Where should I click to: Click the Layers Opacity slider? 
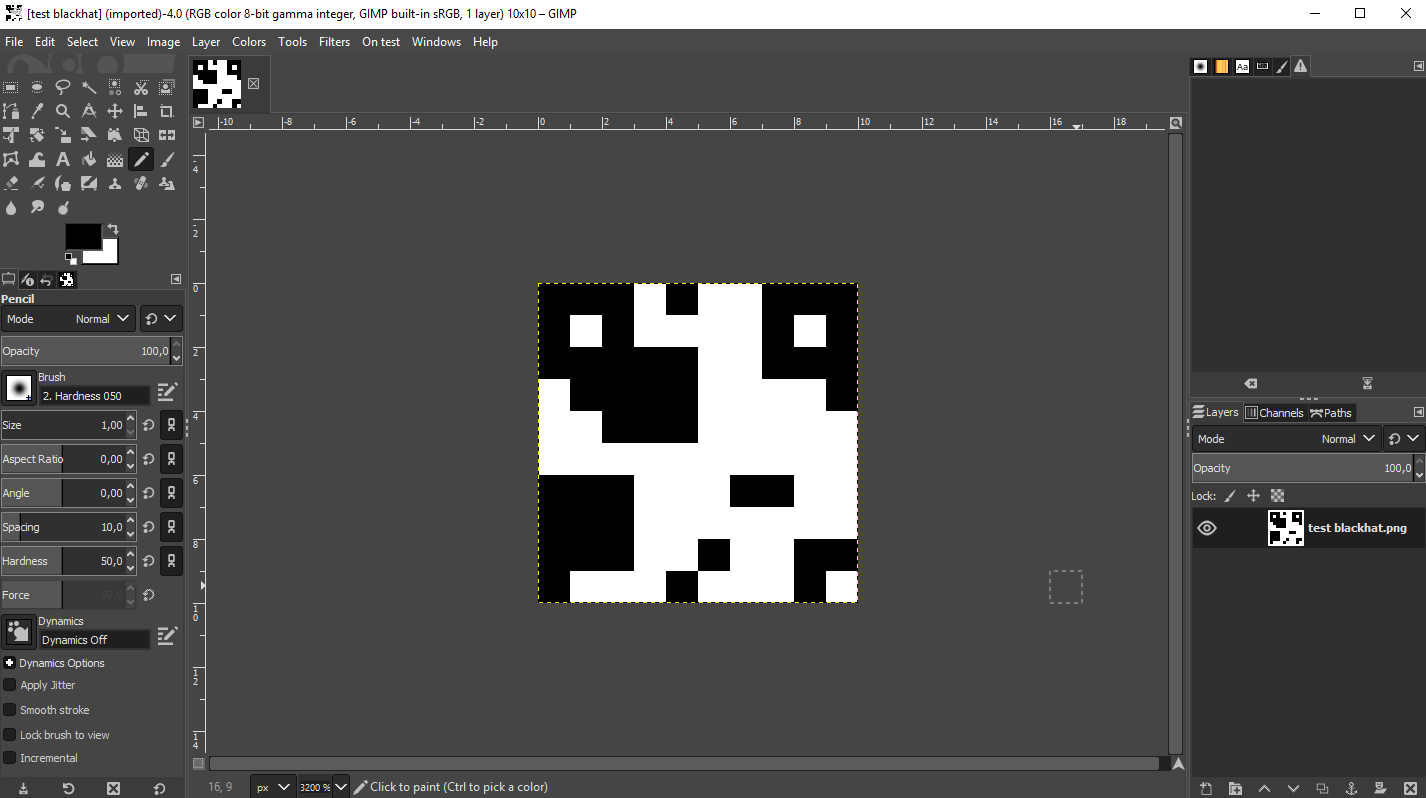[1301, 468]
